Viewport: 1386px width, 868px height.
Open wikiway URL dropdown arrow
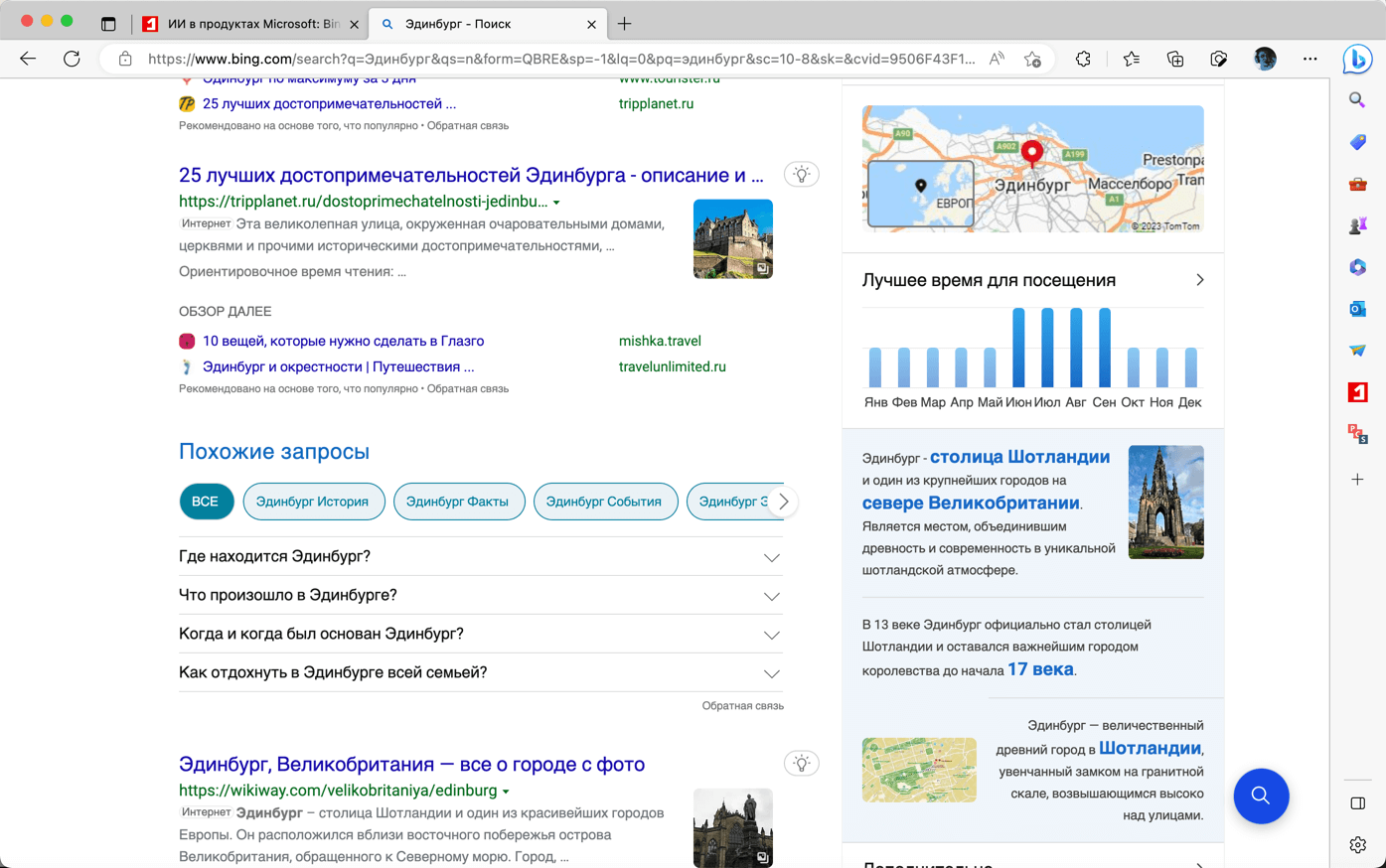coord(506,792)
